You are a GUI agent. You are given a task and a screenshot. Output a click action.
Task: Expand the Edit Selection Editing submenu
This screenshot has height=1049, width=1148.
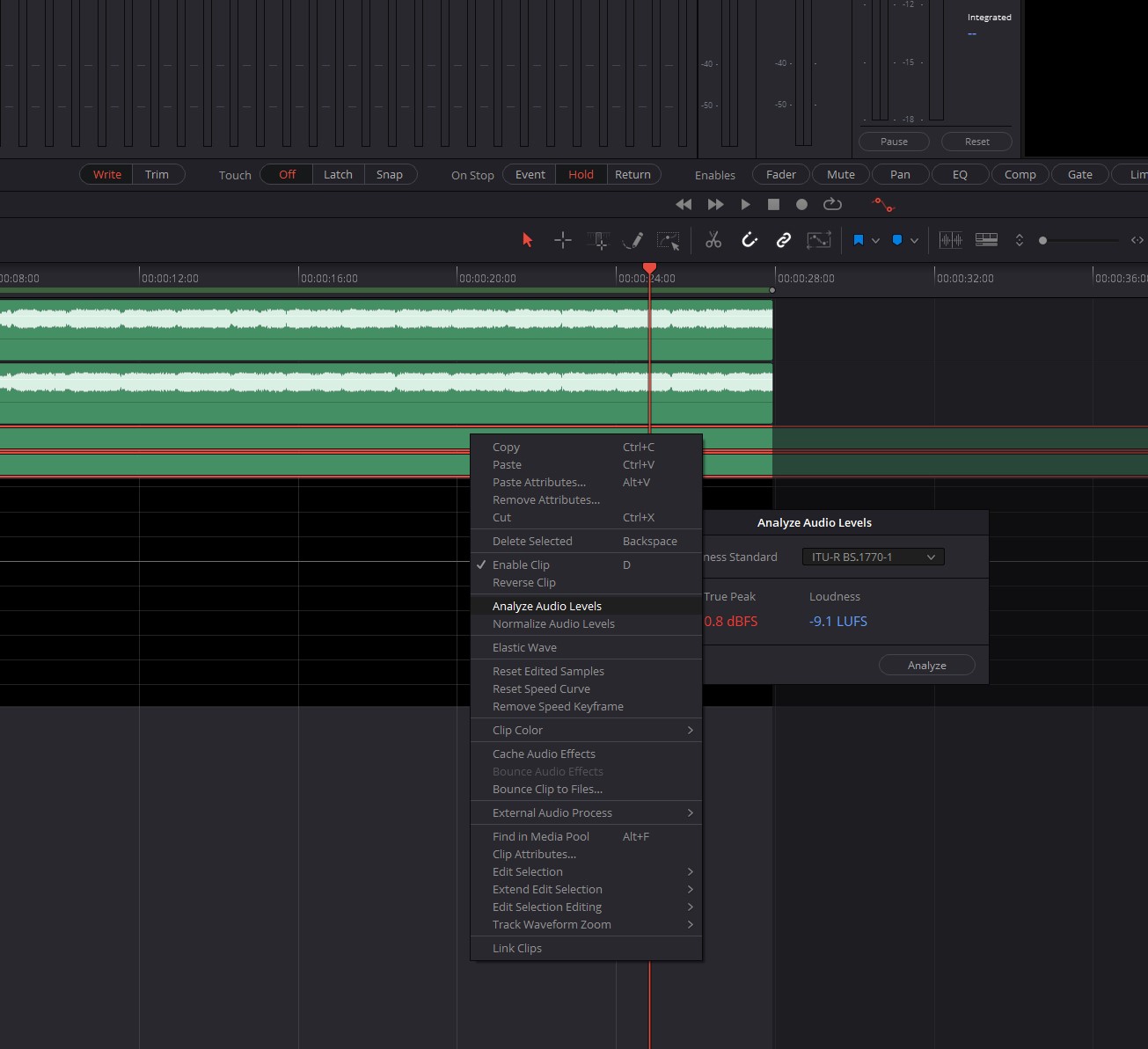(x=586, y=907)
